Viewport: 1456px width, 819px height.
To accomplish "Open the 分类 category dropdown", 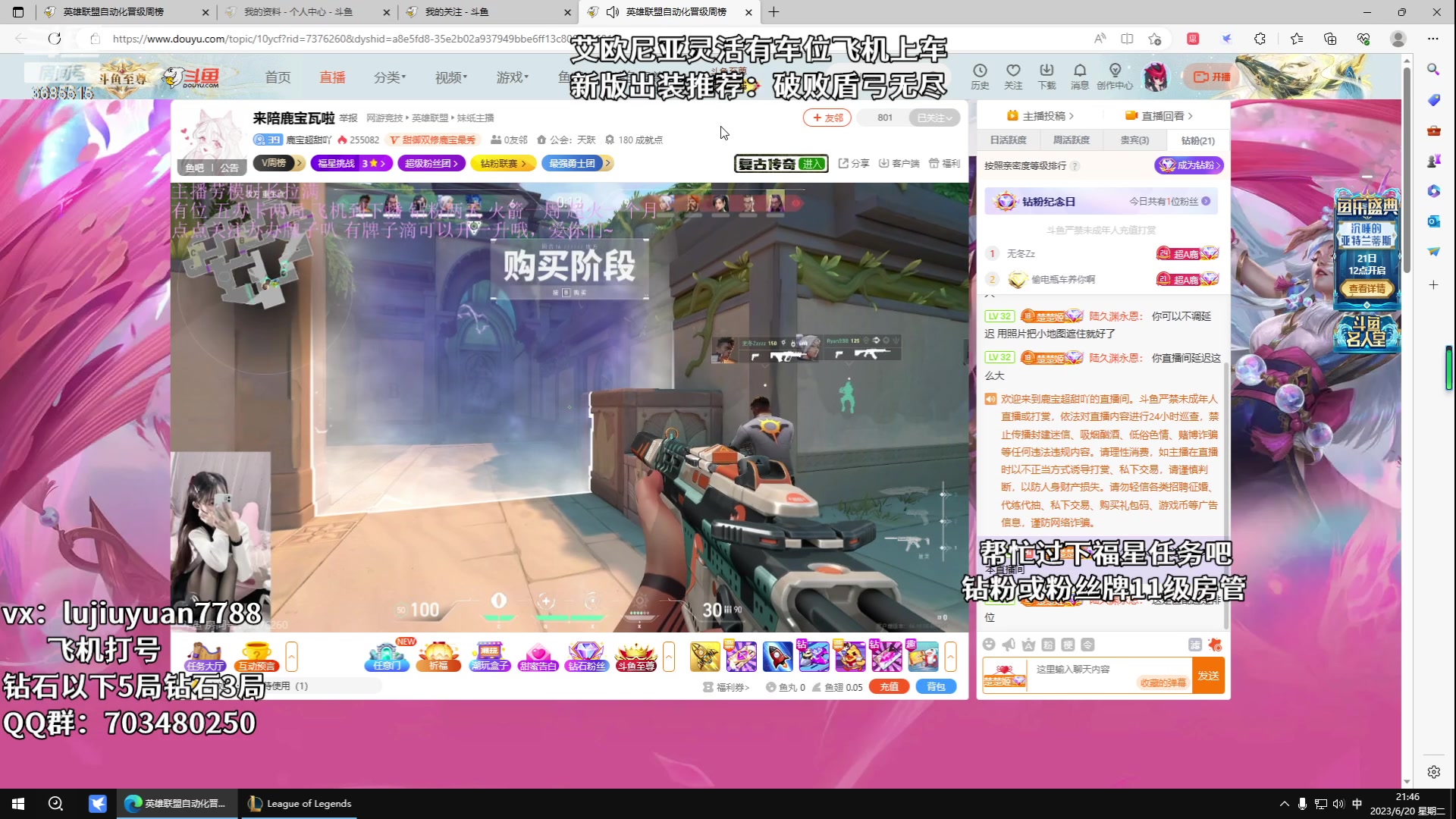I will (390, 77).
